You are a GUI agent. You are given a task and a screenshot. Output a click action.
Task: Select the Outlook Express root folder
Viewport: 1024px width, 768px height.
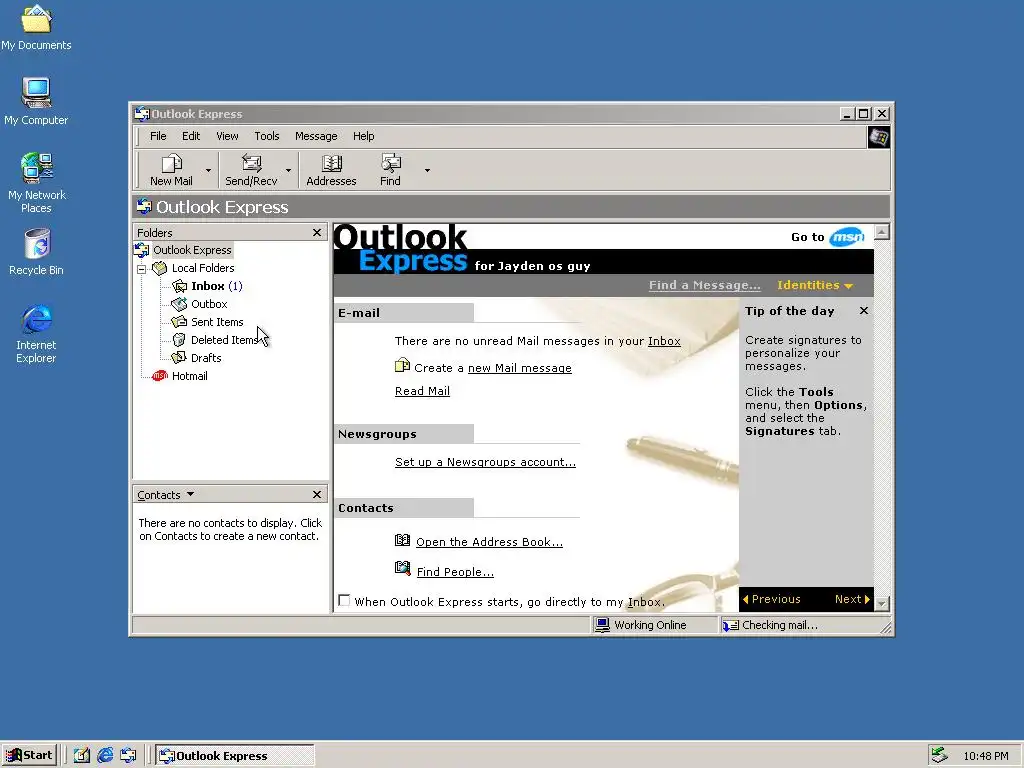192,250
